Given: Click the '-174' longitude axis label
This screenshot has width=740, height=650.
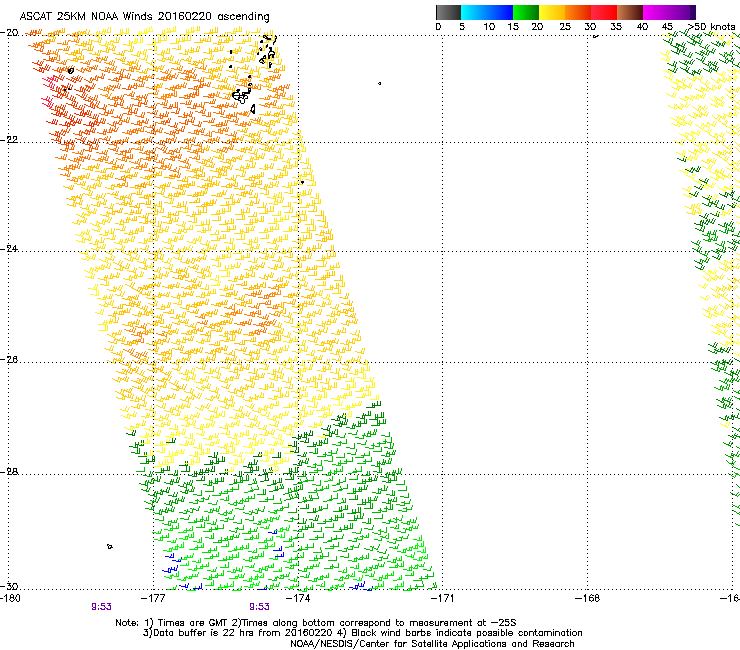Looking at the screenshot, I should tap(298, 598).
